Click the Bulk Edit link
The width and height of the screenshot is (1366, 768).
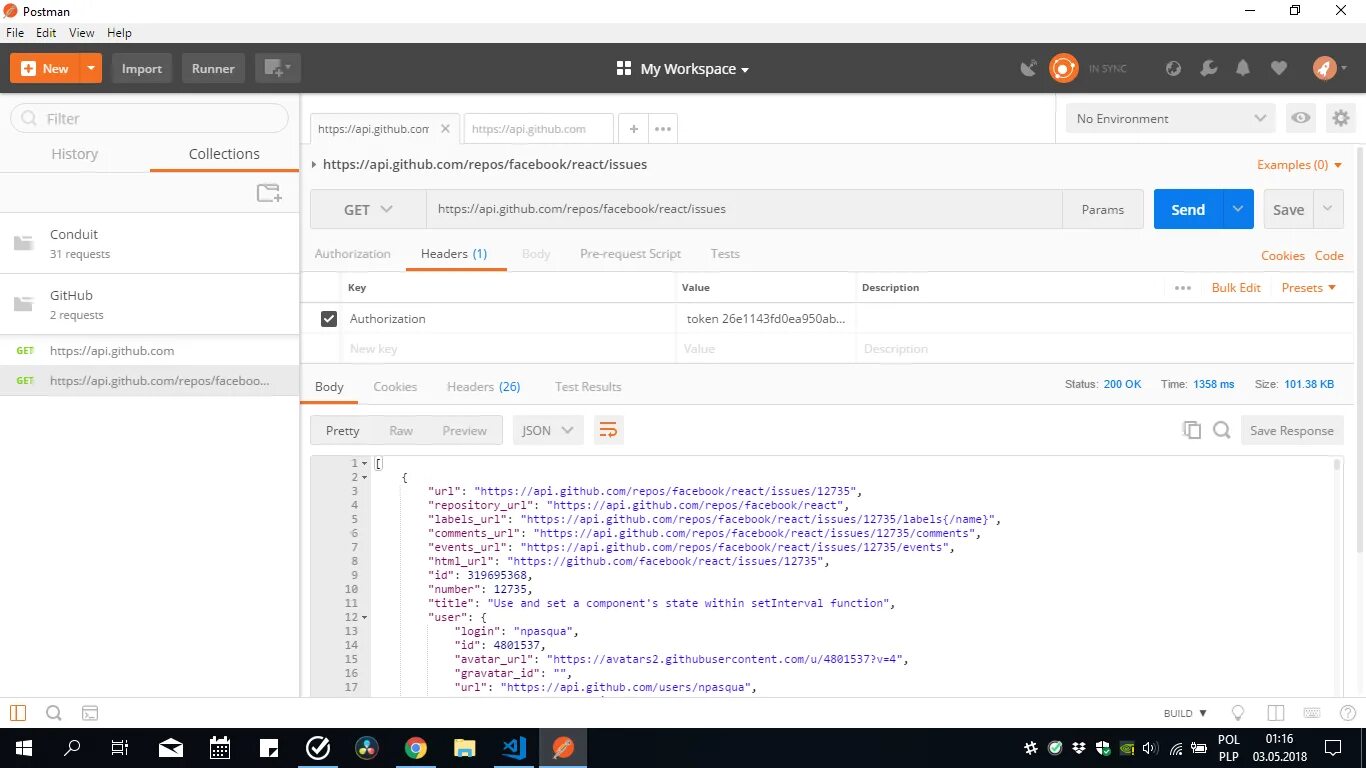[x=1236, y=287]
